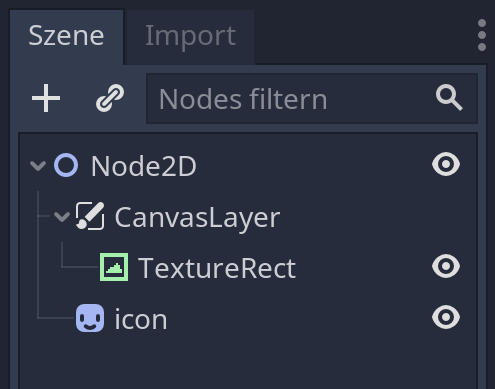
Task: Select the CanvasLayer node label
Action: click(197, 218)
